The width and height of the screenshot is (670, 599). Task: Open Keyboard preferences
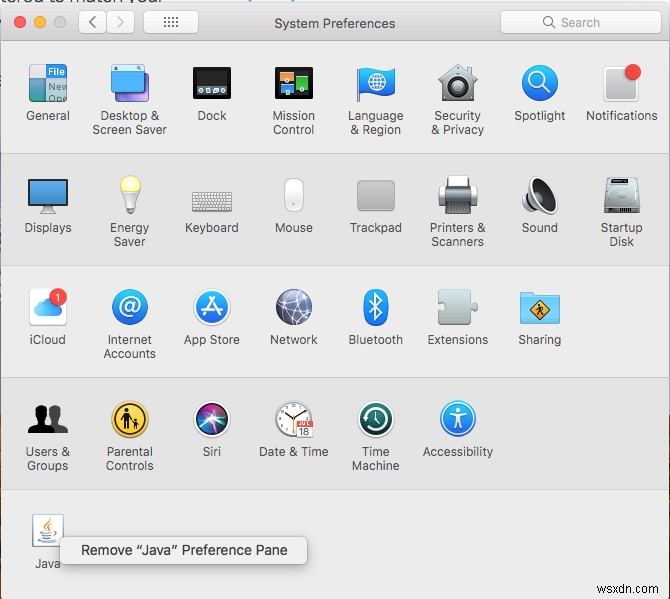[212, 201]
